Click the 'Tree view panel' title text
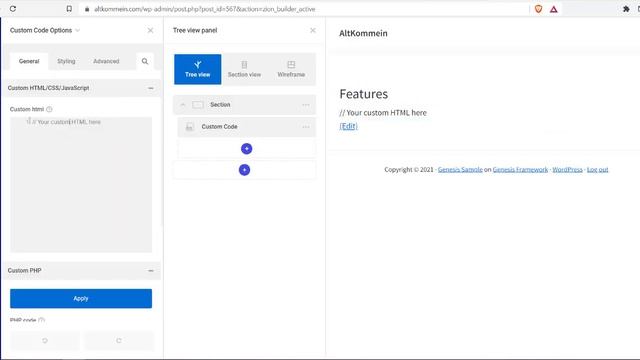 195,30
